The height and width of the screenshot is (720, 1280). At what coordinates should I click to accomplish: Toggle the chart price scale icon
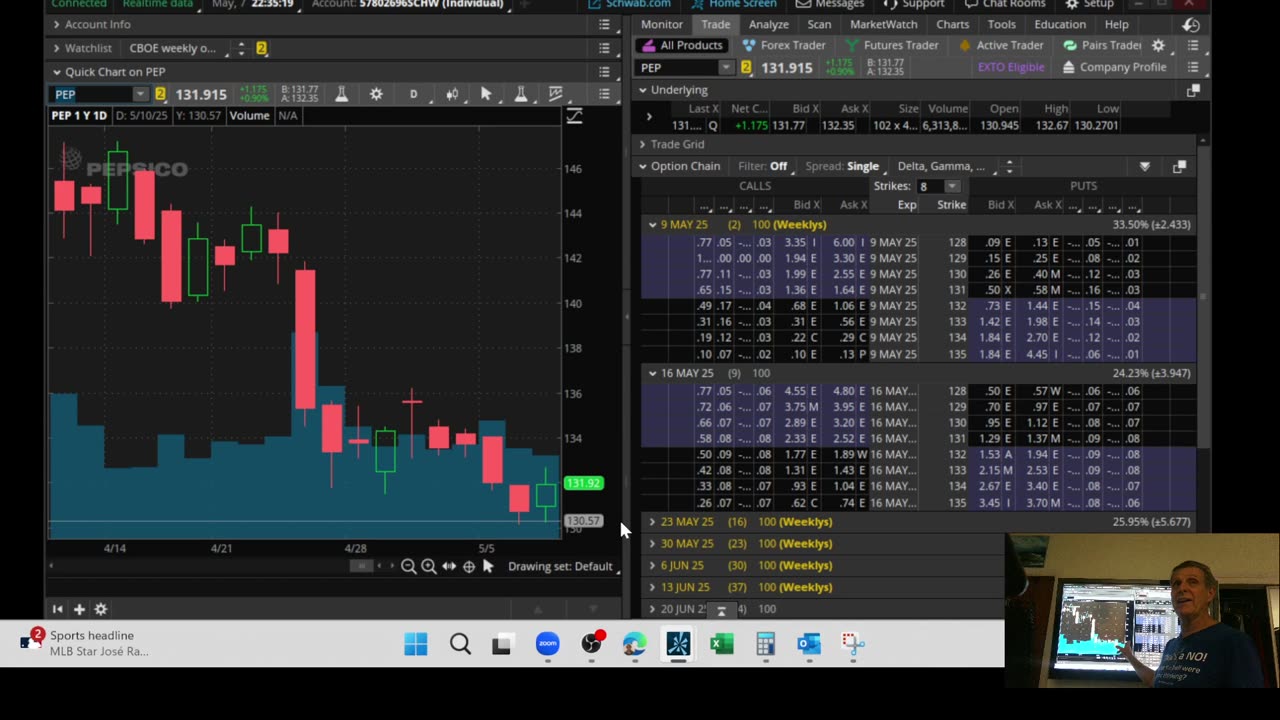[x=574, y=117]
